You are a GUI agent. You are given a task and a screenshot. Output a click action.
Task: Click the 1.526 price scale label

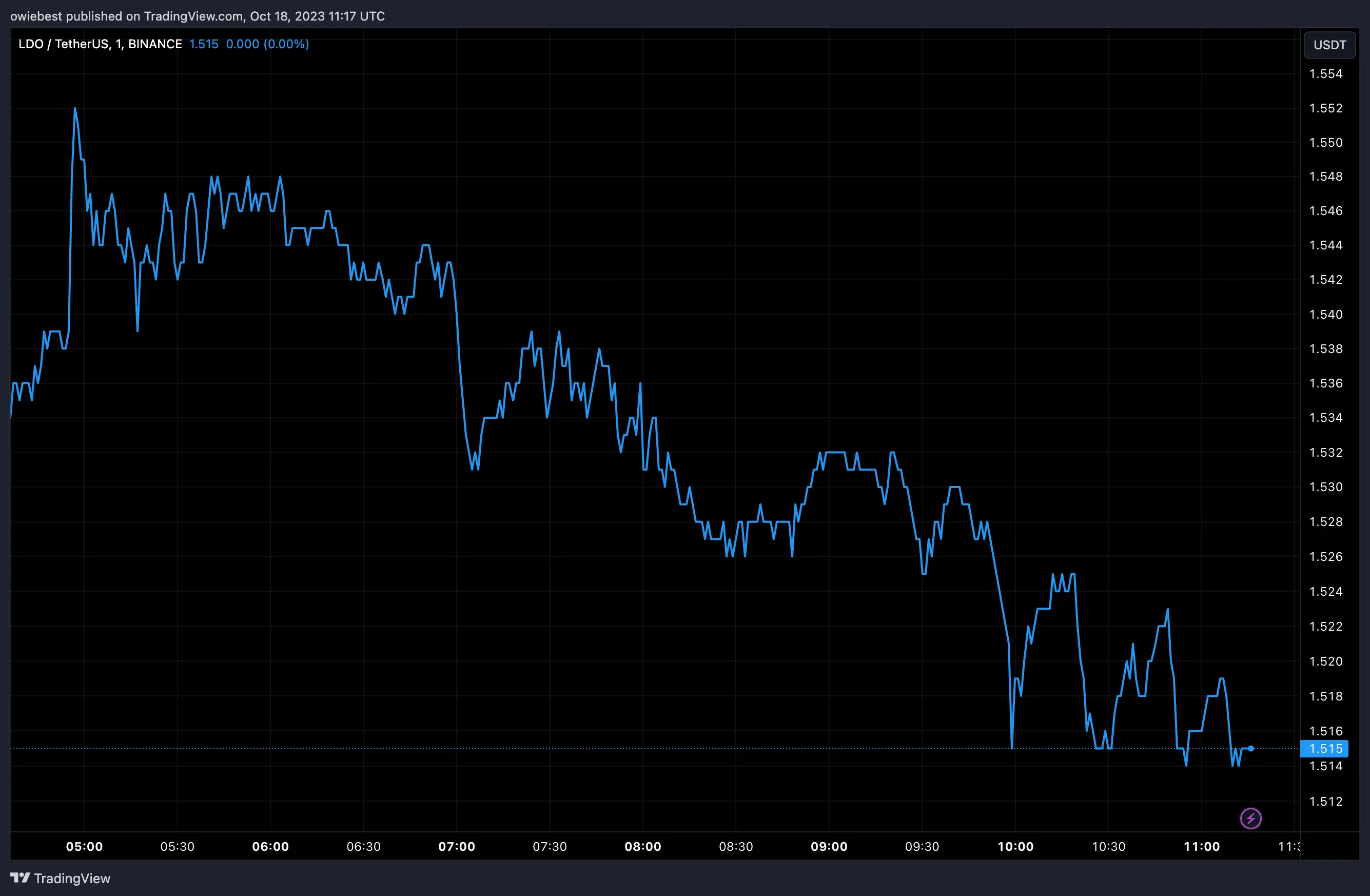click(x=1325, y=557)
